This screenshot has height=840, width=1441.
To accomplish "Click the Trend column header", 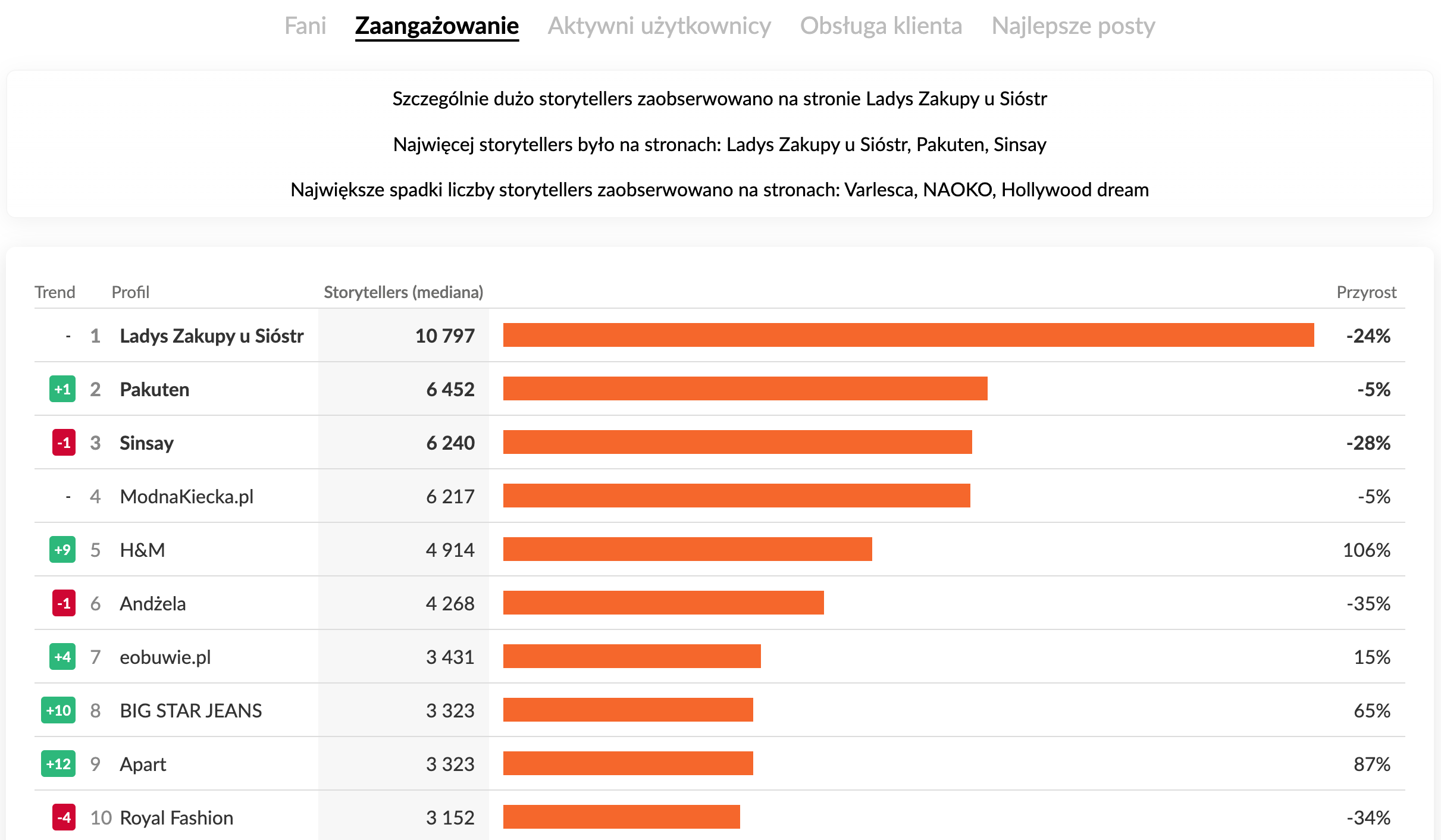I will click(x=55, y=292).
